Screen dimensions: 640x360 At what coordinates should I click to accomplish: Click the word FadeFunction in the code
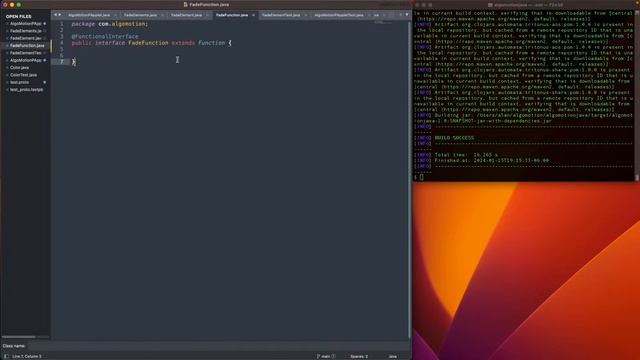(148, 43)
